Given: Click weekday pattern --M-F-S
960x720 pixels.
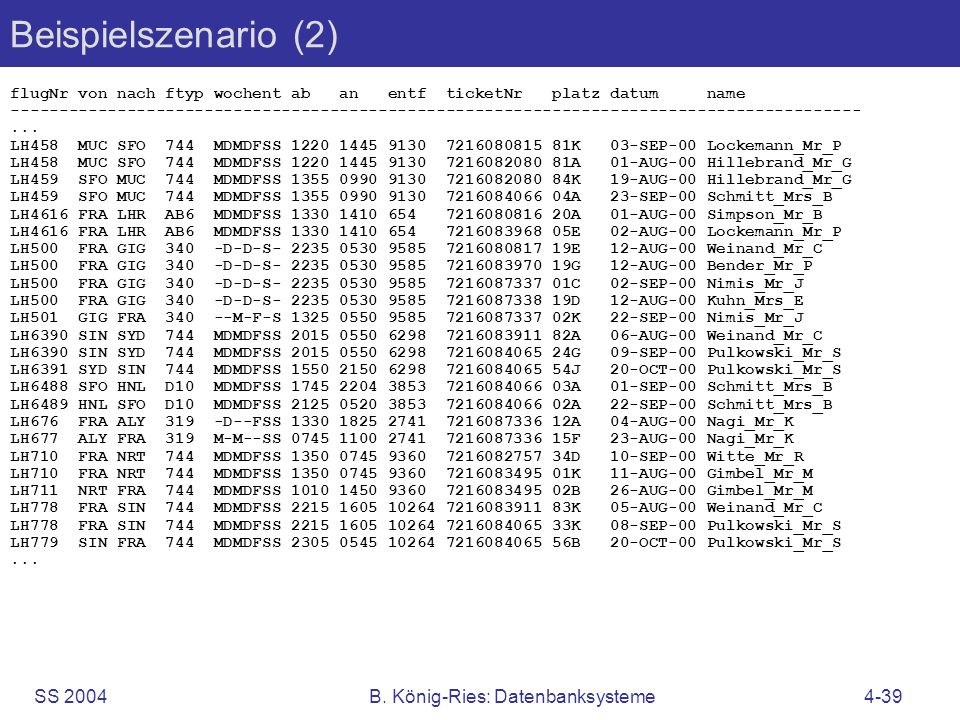Looking at the screenshot, I should (247, 318).
